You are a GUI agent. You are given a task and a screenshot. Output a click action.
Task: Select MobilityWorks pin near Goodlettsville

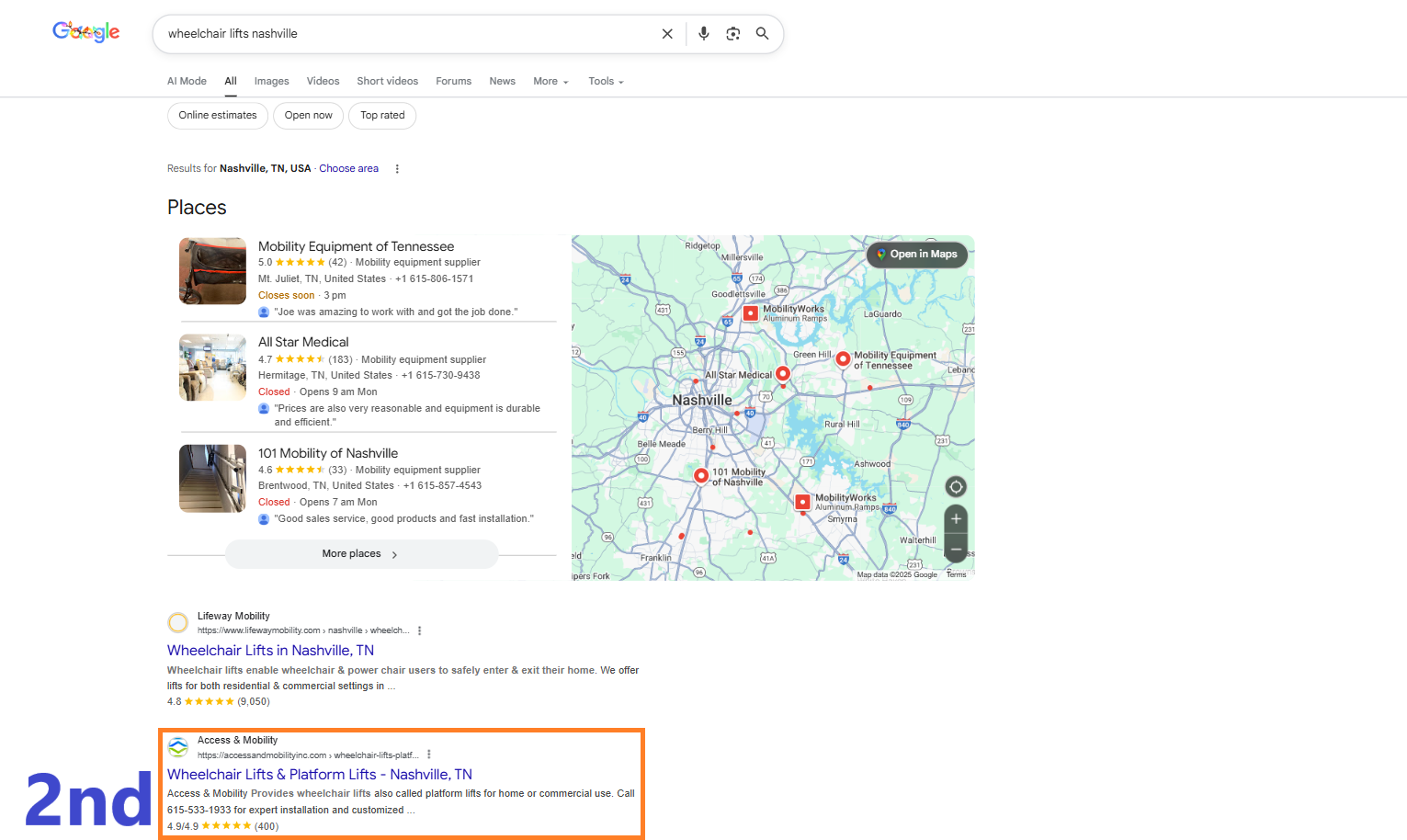tap(751, 313)
